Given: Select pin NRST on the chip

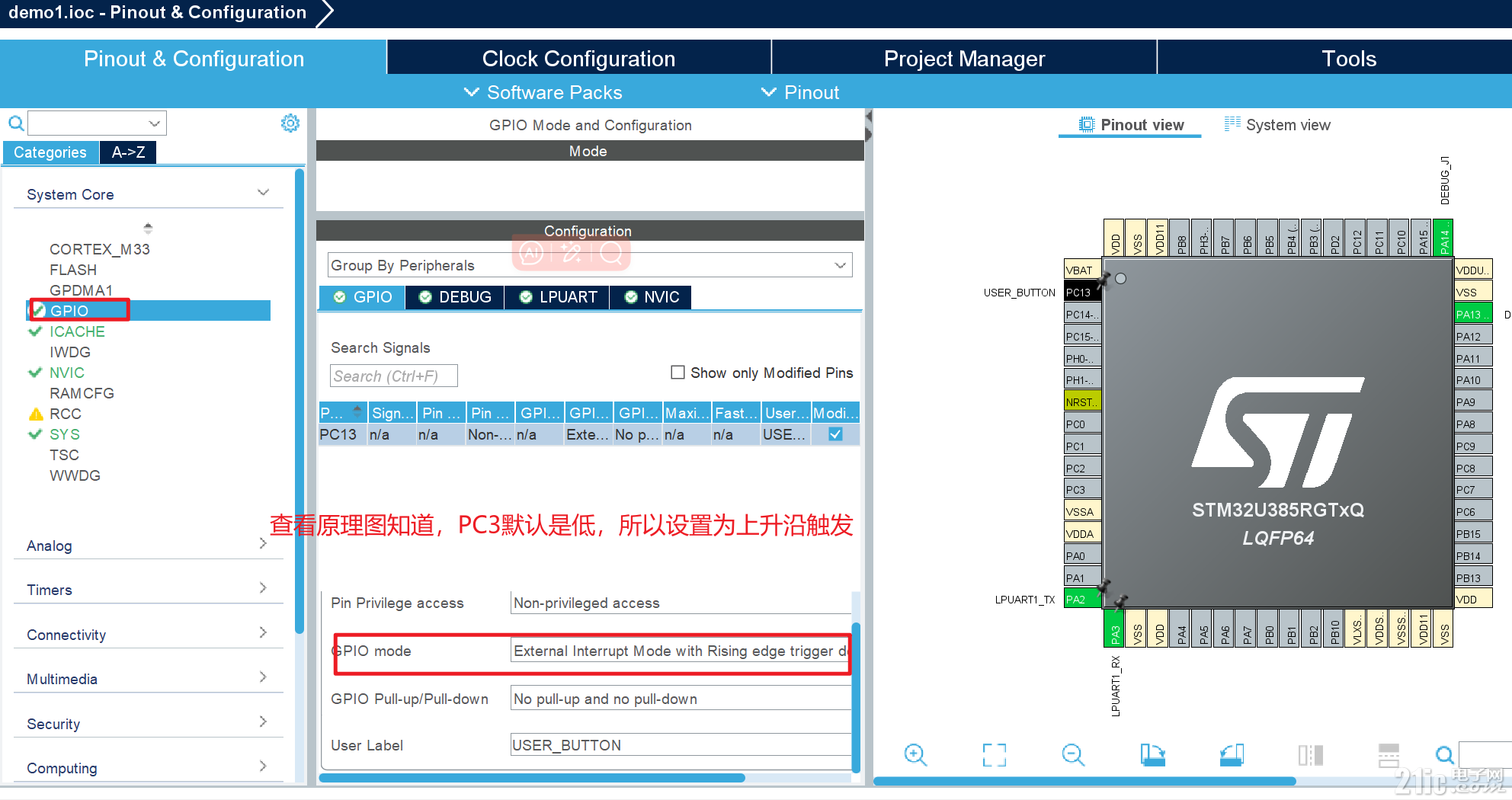Looking at the screenshot, I should 1082,402.
